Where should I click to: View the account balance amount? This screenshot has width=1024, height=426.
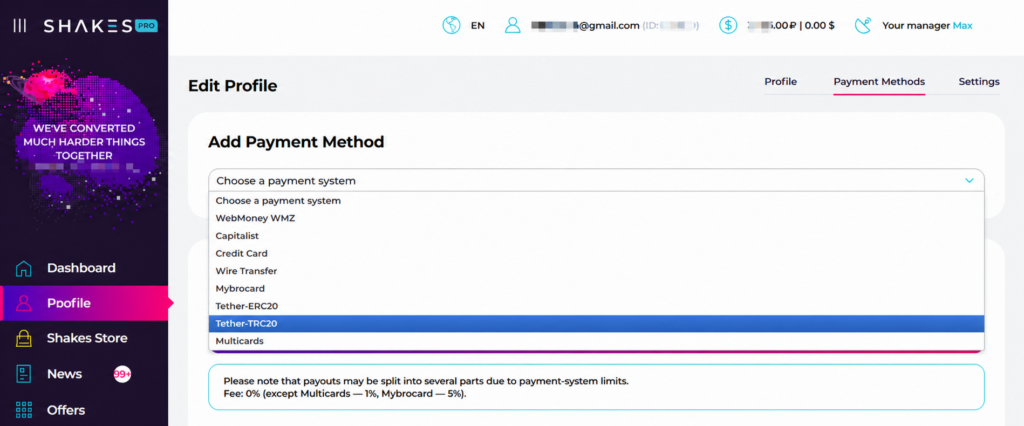pos(790,26)
